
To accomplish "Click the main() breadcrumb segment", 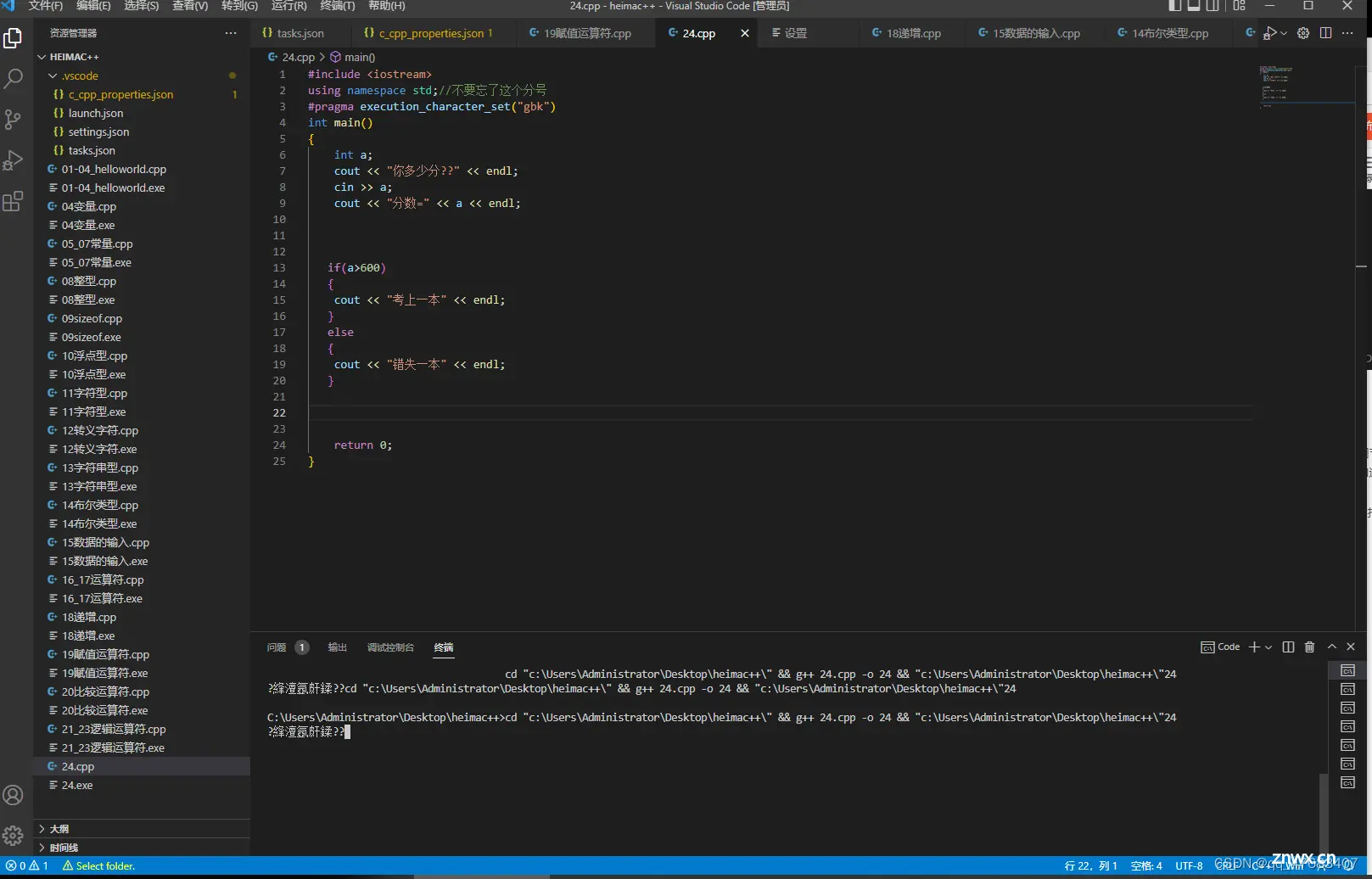I will [352, 57].
